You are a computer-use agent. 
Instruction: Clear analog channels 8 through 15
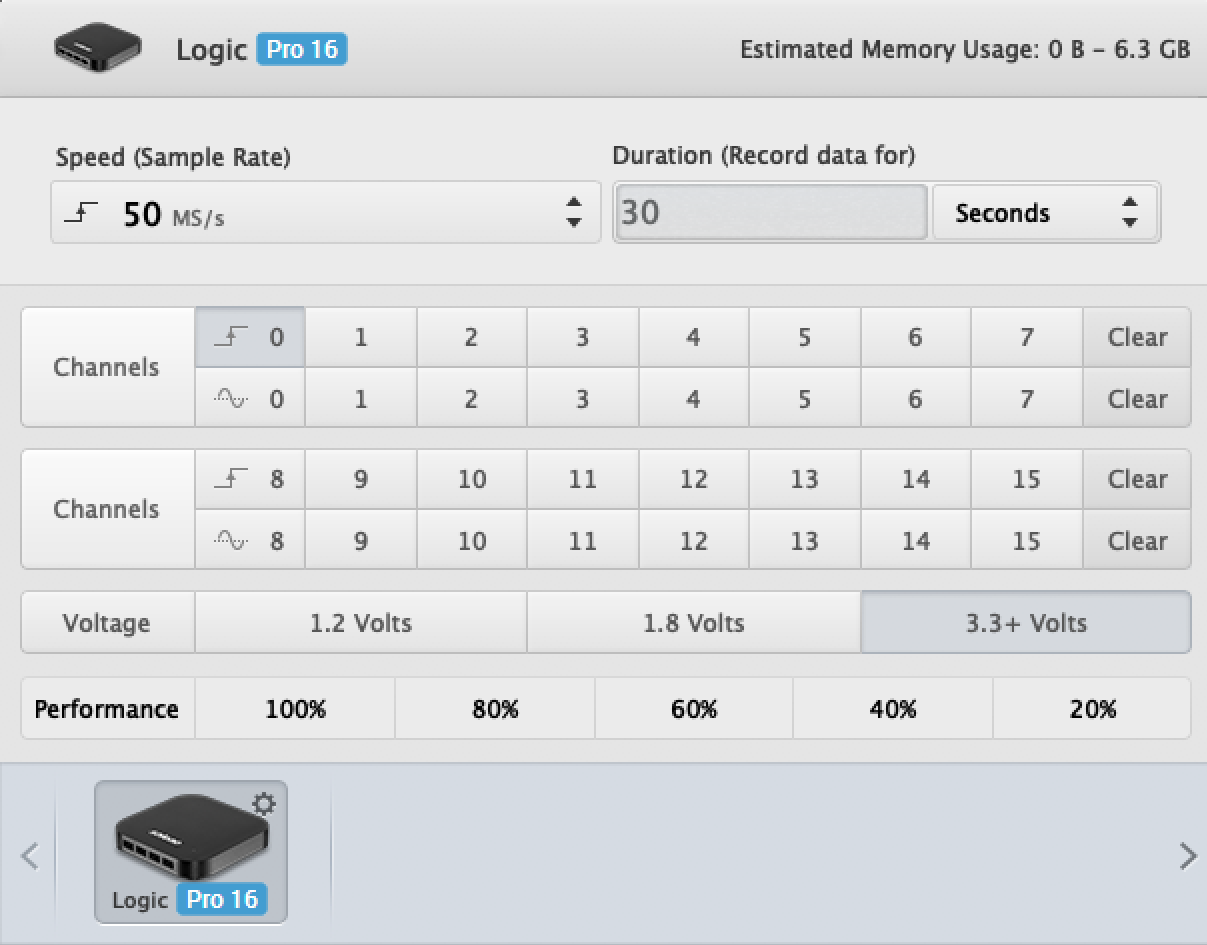pyautogui.click(x=1137, y=540)
